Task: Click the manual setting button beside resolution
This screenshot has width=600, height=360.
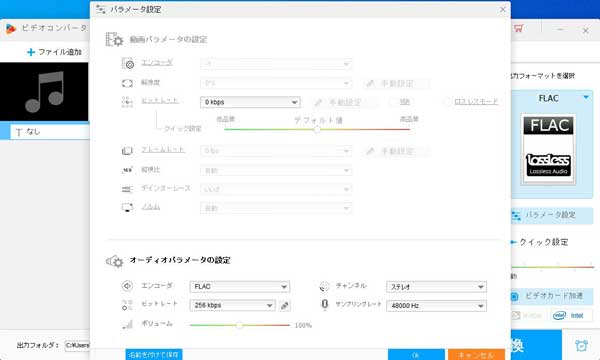Action: (x=395, y=83)
